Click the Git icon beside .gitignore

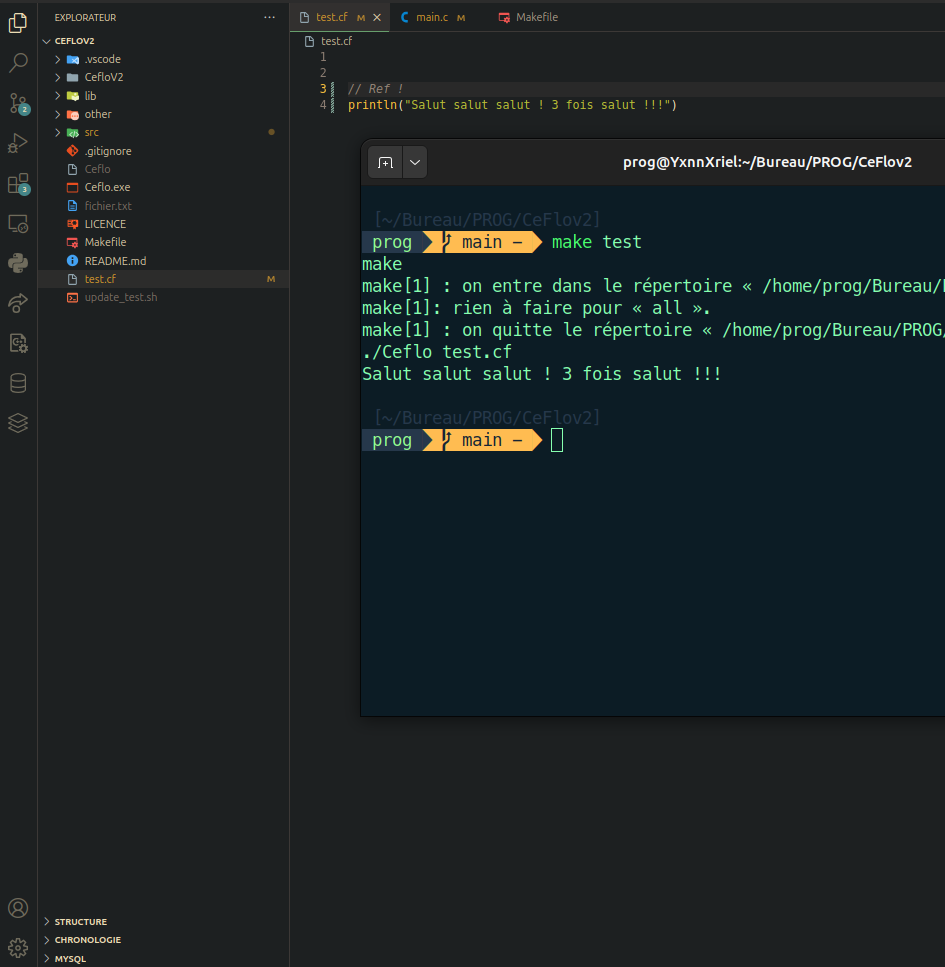tap(72, 151)
